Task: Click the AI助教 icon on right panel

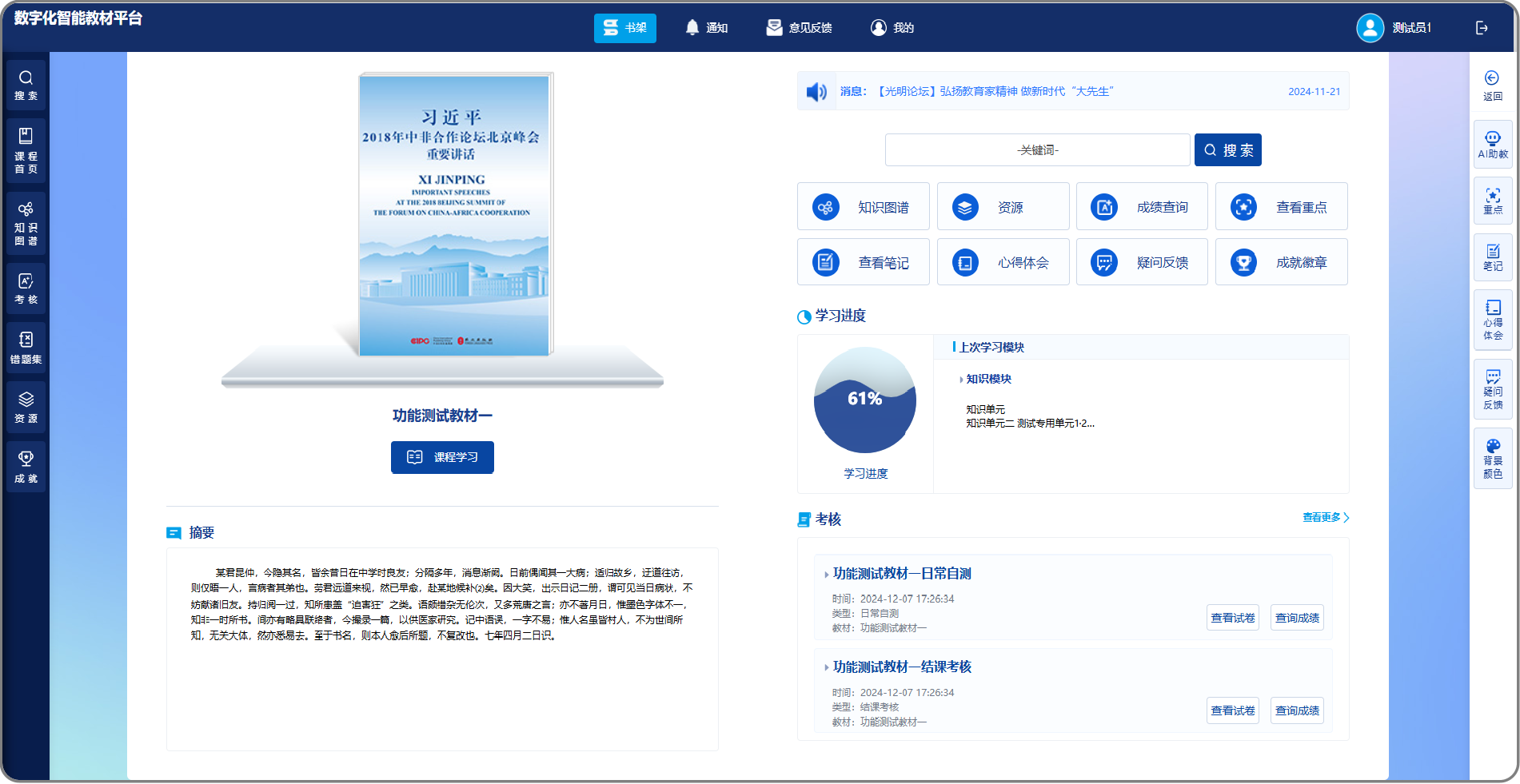Action: click(x=1492, y=145)
